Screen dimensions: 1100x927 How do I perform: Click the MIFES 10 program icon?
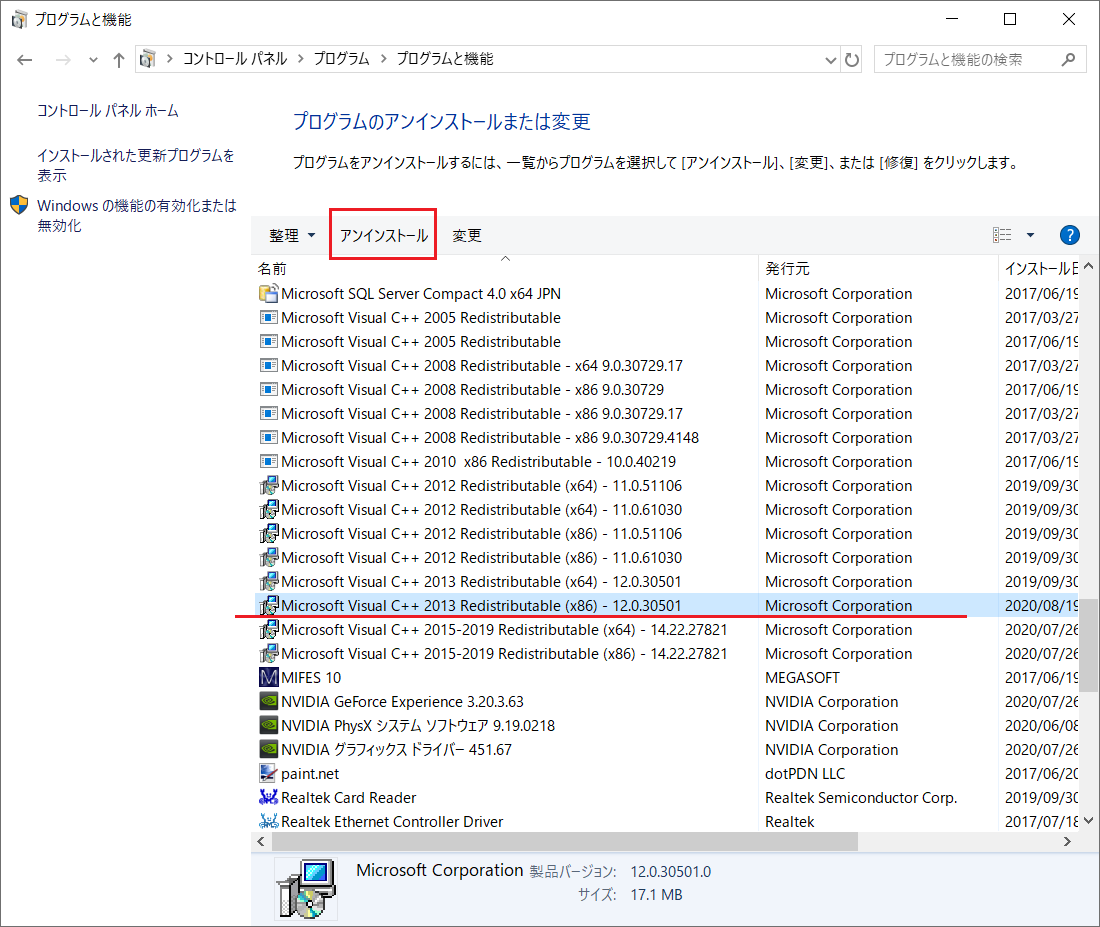tap(269, 677)
